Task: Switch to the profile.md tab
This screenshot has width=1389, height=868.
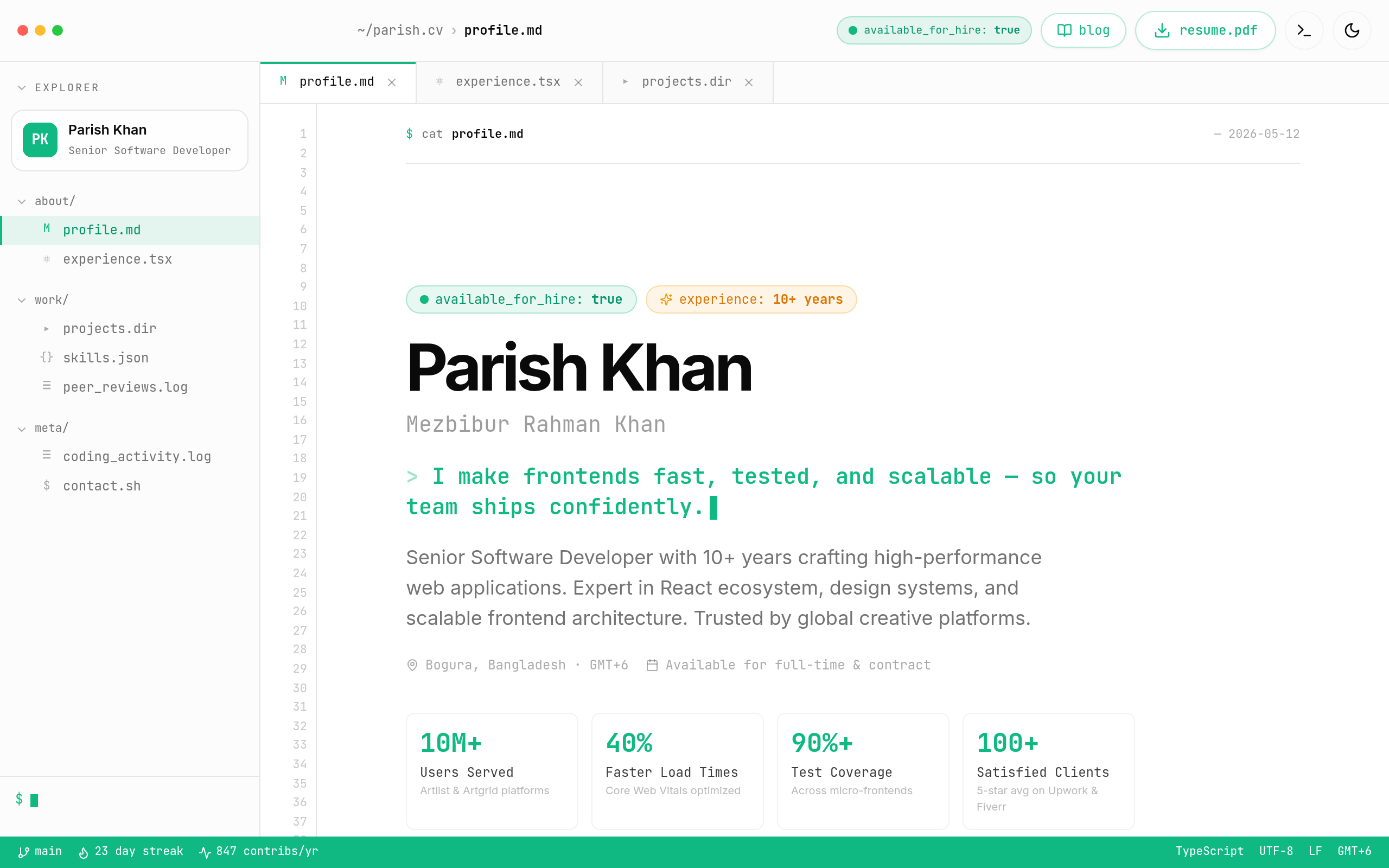Action: pyautogui.click(x=338, y=82)
